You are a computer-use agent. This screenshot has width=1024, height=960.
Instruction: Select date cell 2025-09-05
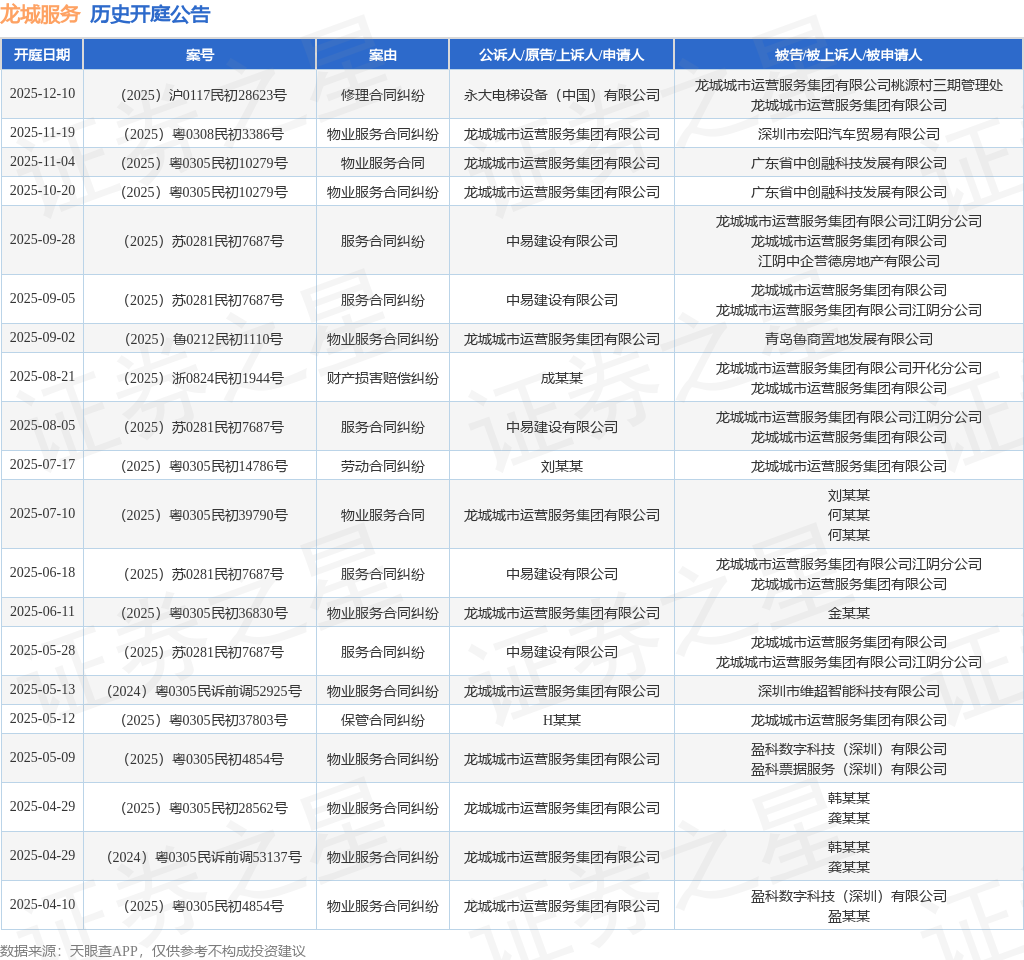[42, 298]
